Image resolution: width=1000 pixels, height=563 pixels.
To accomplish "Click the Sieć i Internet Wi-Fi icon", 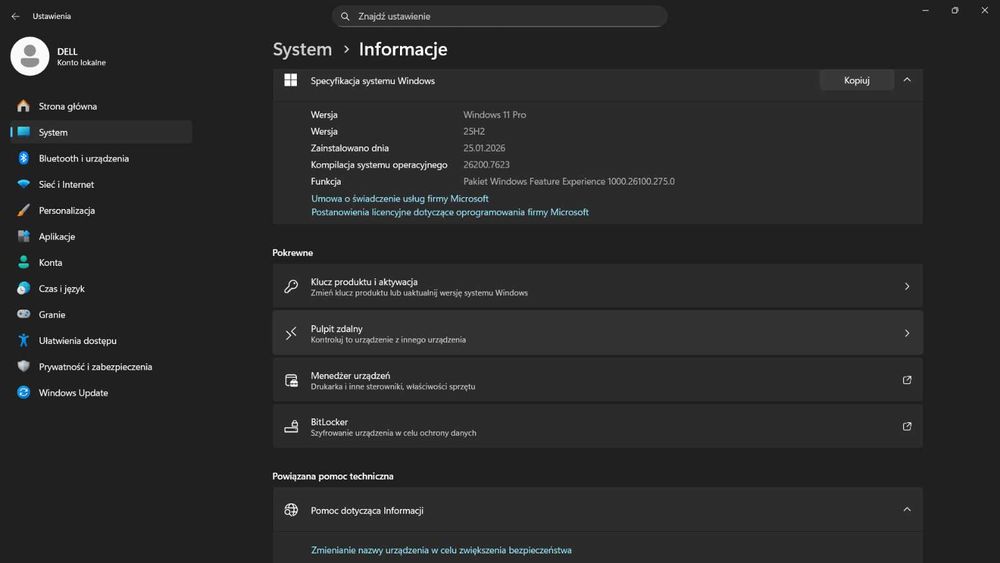I will (x=24, y=184).
